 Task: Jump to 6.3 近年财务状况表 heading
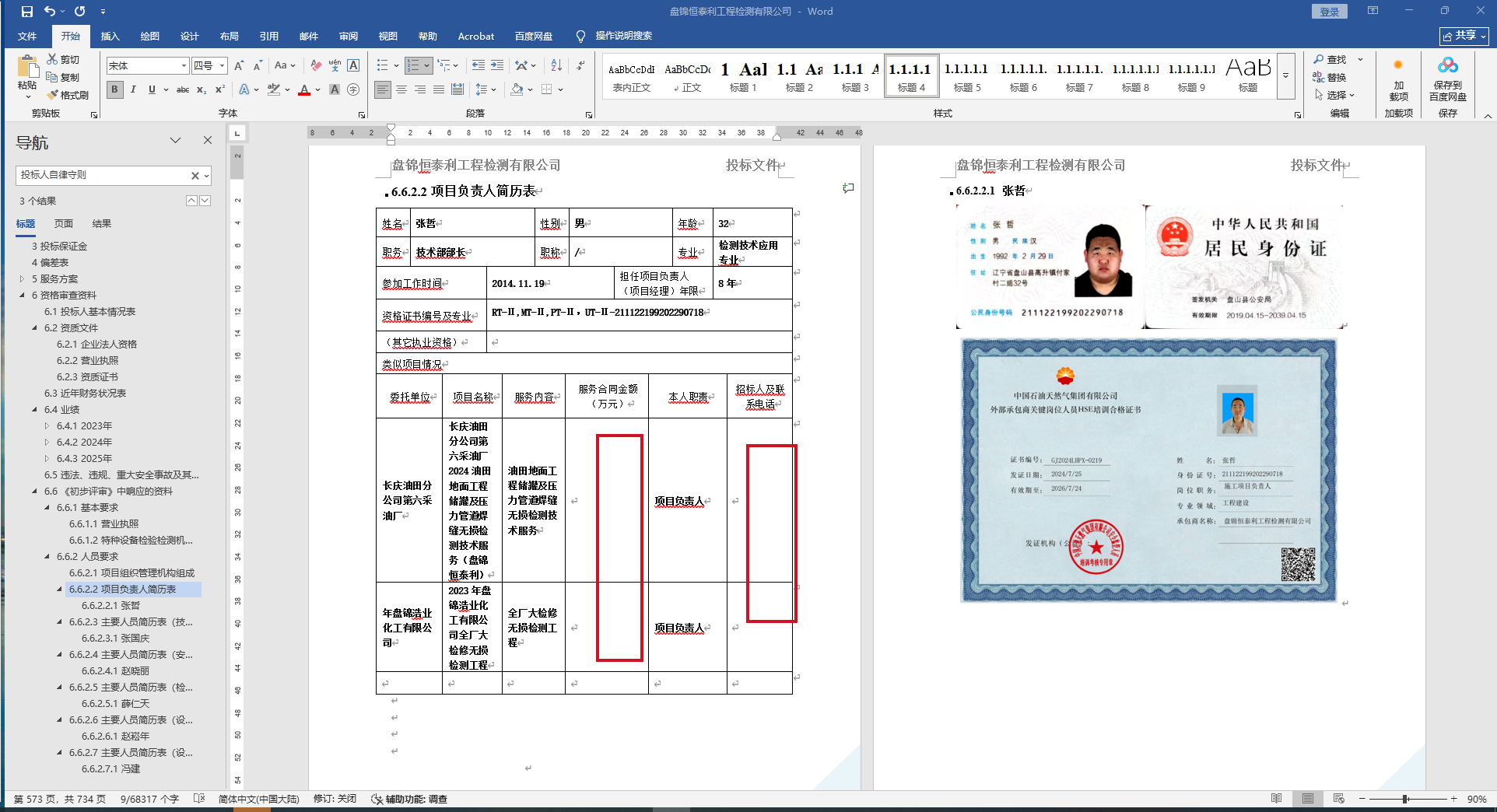click(x=85, y=393)
